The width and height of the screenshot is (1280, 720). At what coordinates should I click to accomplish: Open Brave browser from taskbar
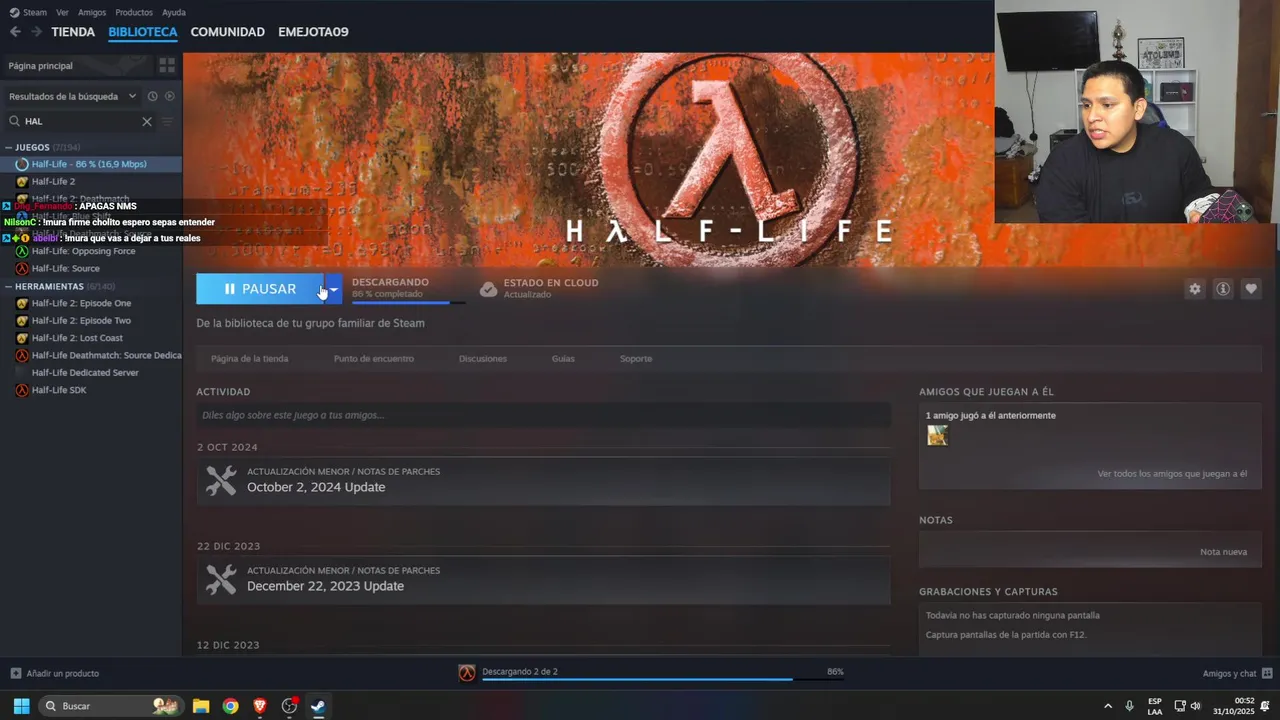click(260, 706)
